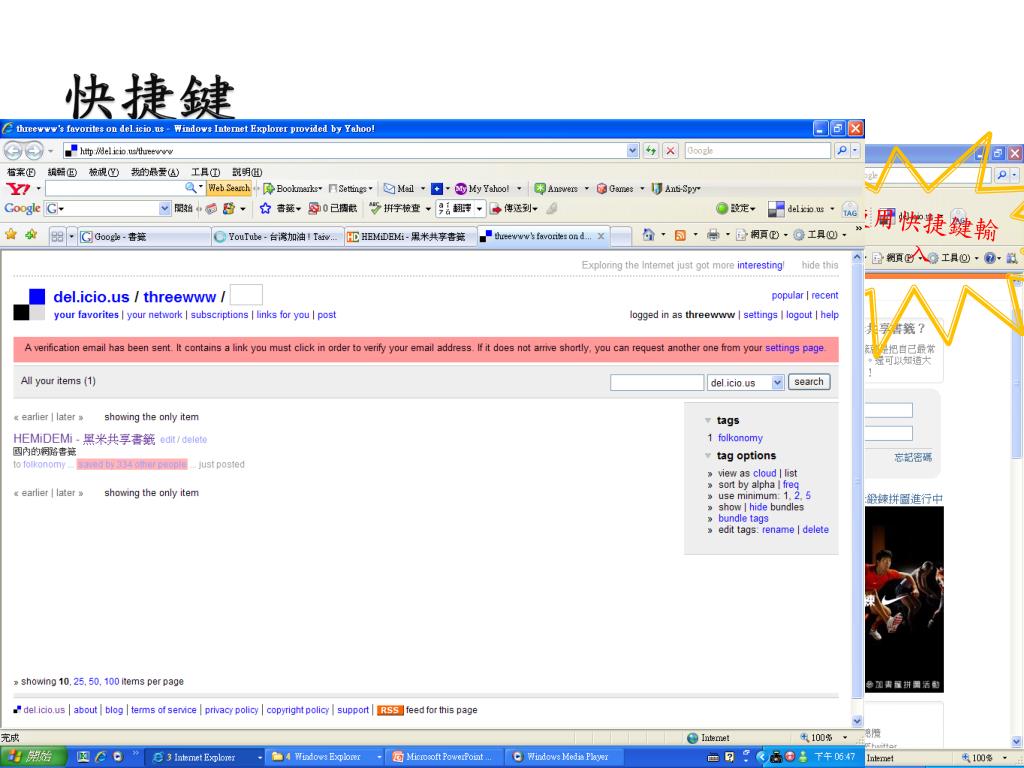
Task: Click the page vertical scrollbar down arrow
Action: (857, 721)
